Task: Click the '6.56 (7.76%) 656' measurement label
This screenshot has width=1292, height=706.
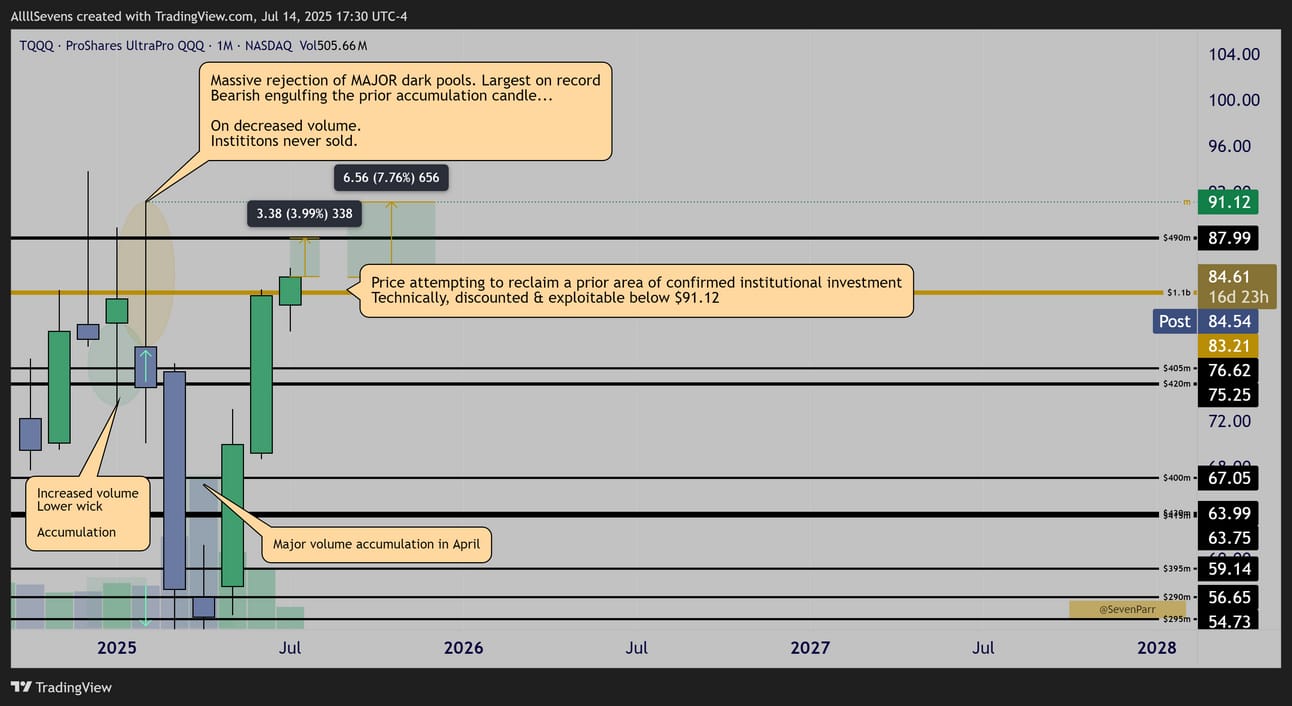Action: (391, 178)
